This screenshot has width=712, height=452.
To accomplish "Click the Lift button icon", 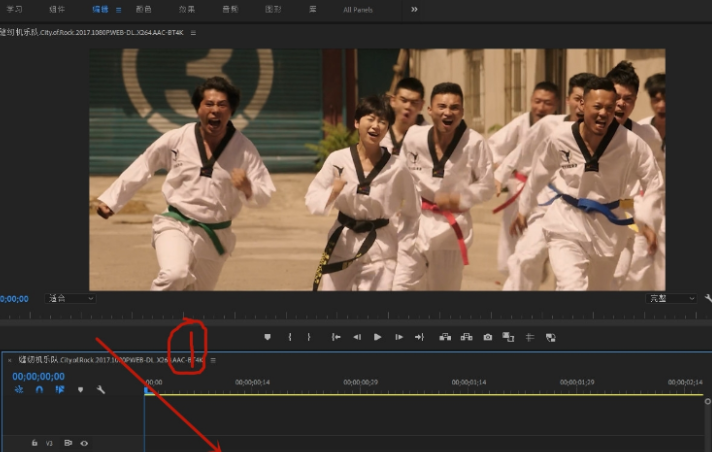I will 444,337.
